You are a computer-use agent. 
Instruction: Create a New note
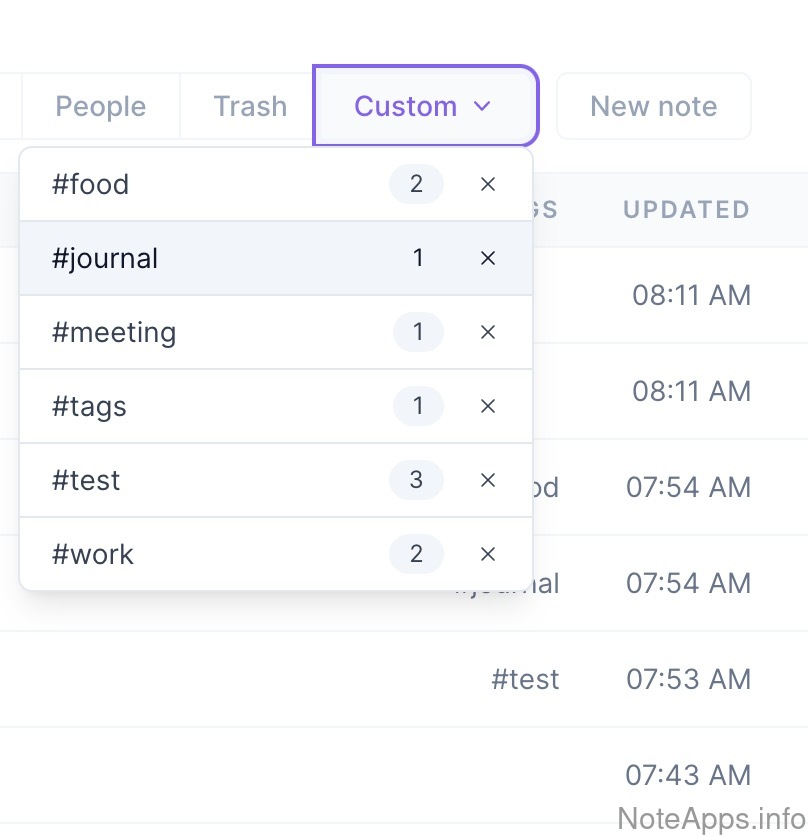[x=653, y=106]
